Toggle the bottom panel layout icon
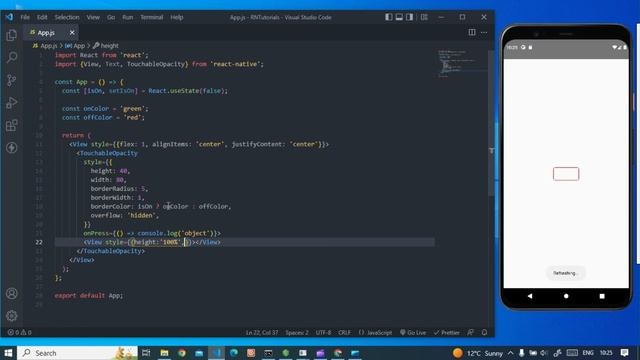Viewport: 640px width, 360px height. point(399,17)
